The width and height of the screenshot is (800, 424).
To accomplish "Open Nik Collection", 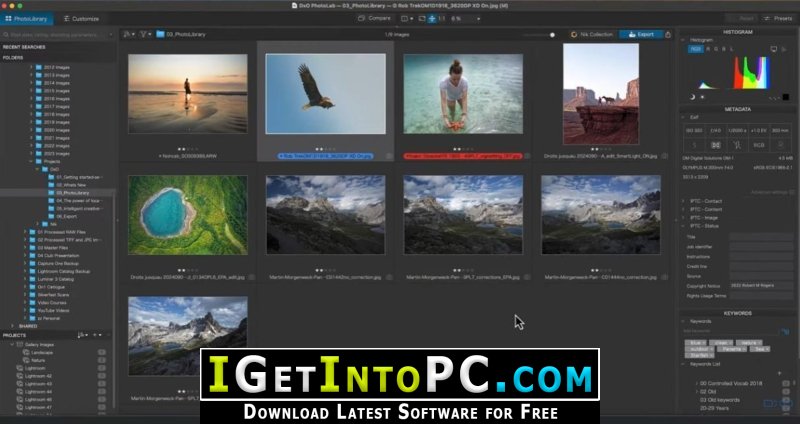I will [592, 34].
